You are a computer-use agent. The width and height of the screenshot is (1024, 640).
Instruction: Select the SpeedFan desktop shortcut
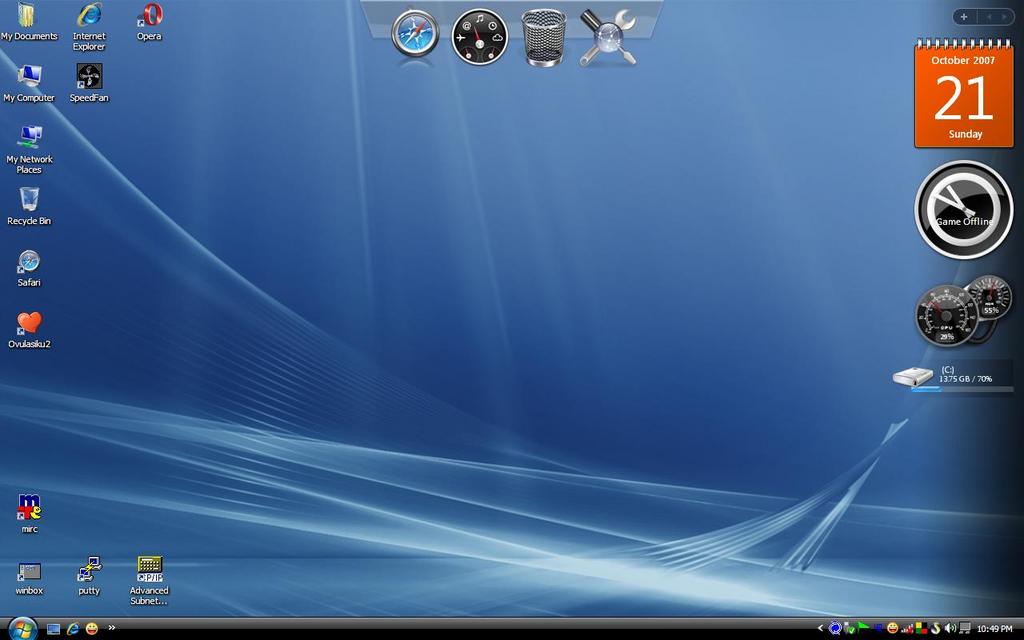click(x=89, y=77)
